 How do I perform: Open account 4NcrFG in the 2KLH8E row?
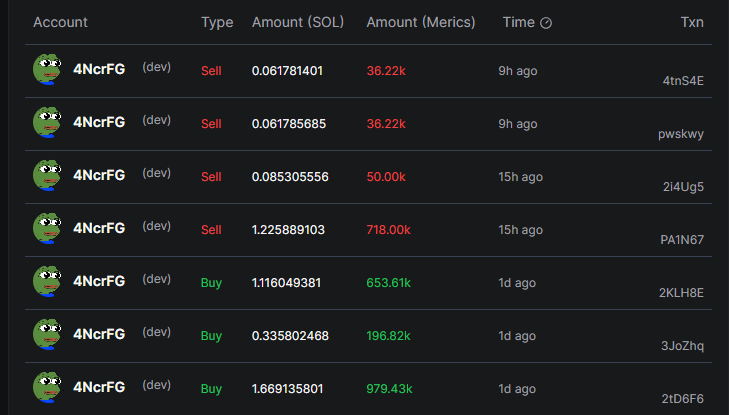click(99, 281)
